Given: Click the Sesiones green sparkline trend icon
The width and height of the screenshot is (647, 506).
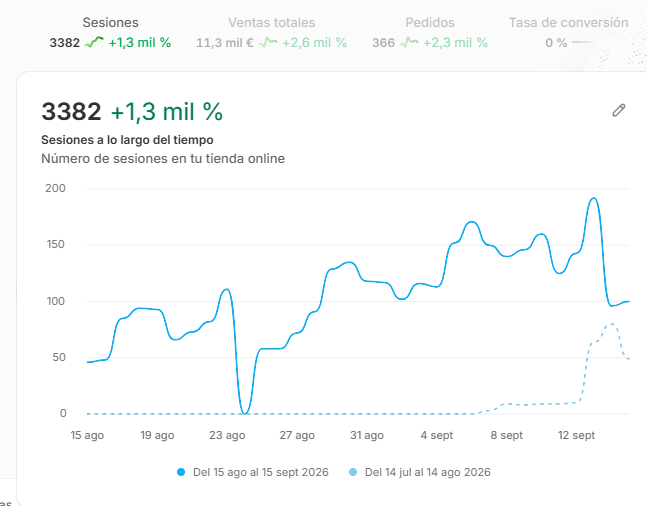Looking at the screenshot, I should pyautogui.click(x=94, y=42).
